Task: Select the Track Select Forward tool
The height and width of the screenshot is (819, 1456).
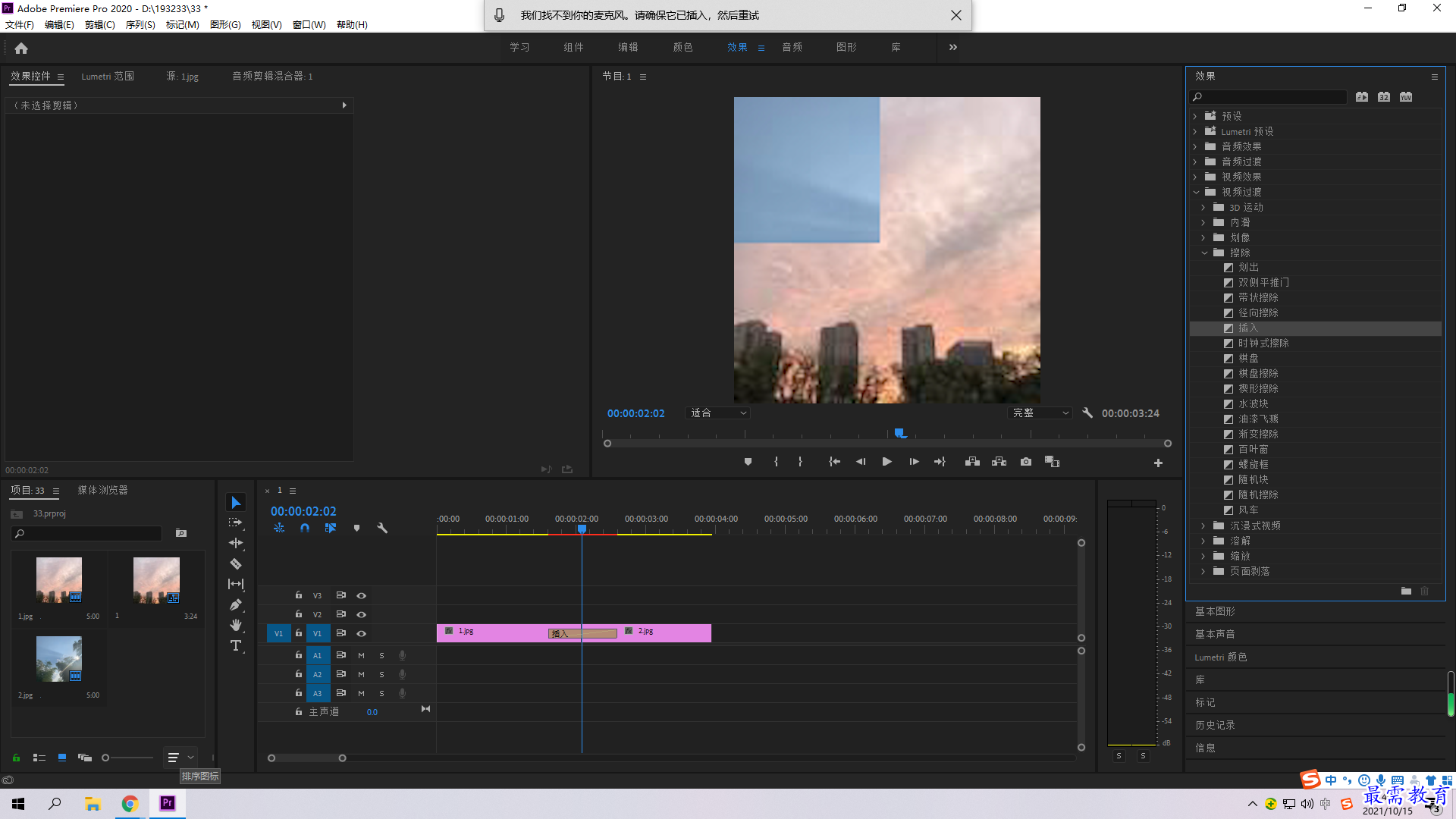Action: click(236, 523)
